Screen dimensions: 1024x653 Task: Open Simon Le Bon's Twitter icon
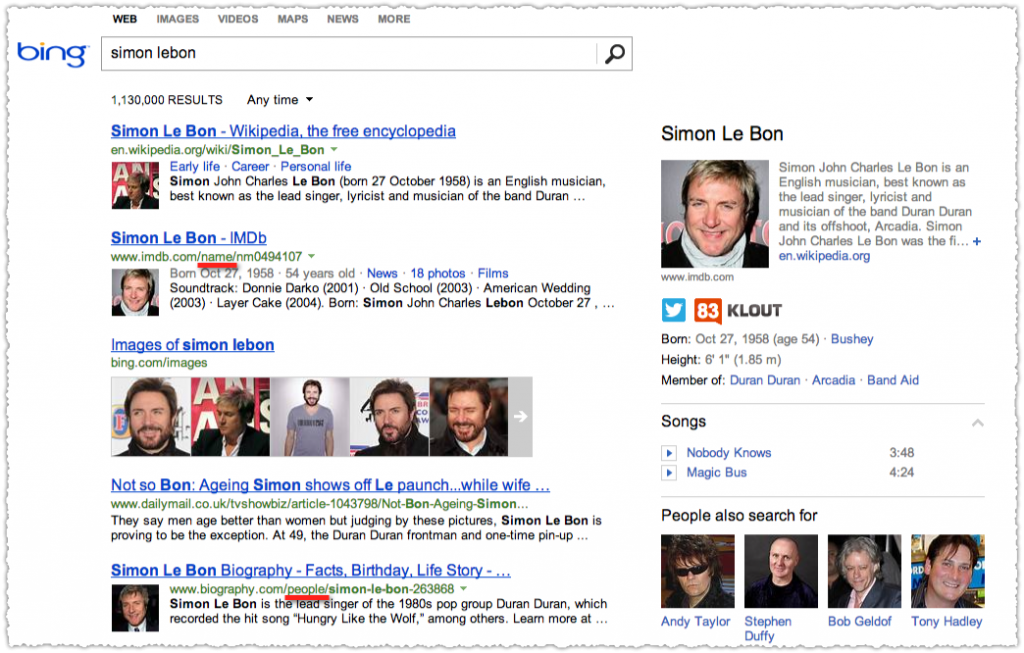point(673,310)
